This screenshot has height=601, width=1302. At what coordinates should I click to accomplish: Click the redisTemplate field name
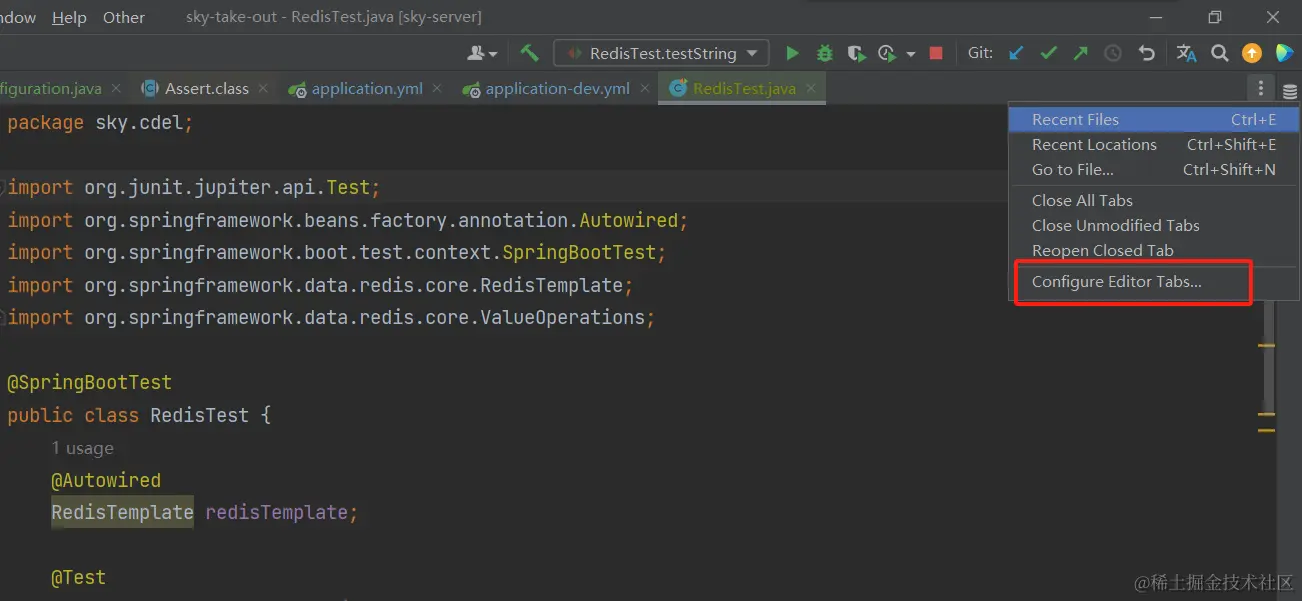click(277, 512)
